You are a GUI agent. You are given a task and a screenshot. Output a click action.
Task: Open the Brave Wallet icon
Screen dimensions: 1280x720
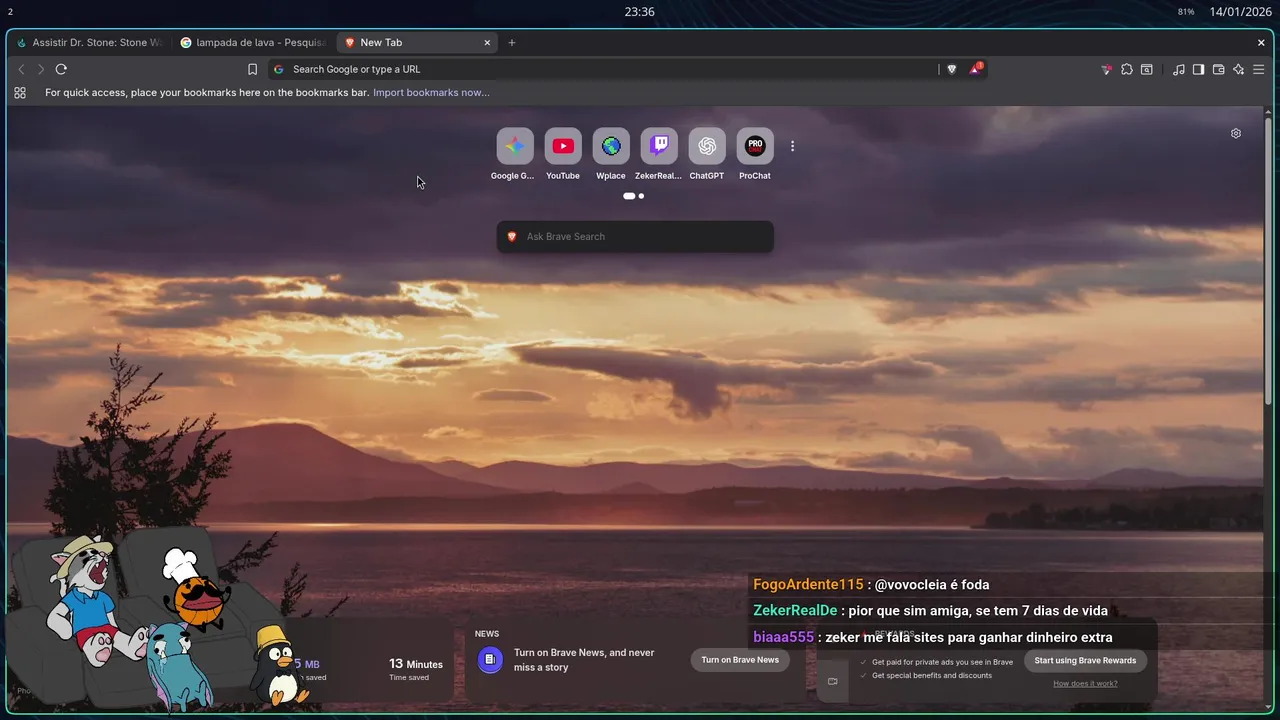pos(1219,69)
